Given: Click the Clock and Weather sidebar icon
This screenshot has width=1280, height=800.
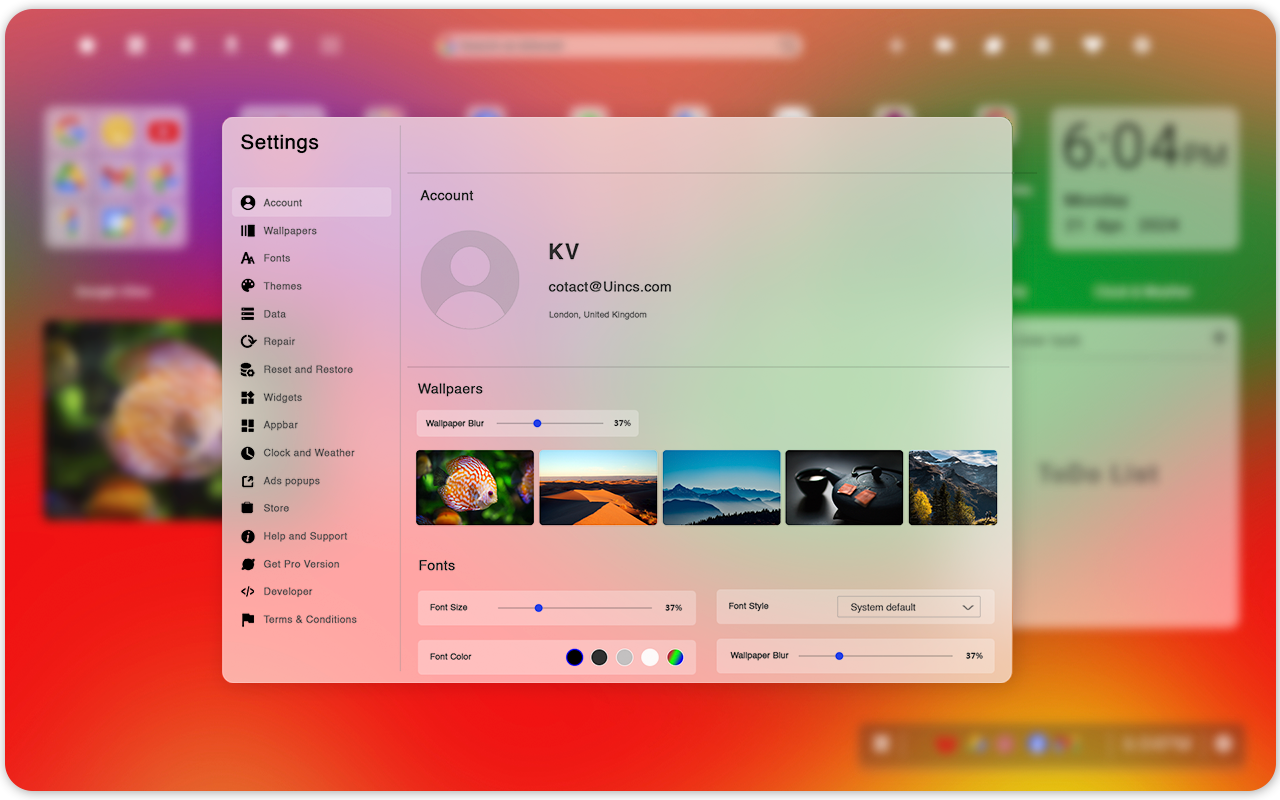Looking at the screenshot, I should pyautogui.click(x=247, y=453).
